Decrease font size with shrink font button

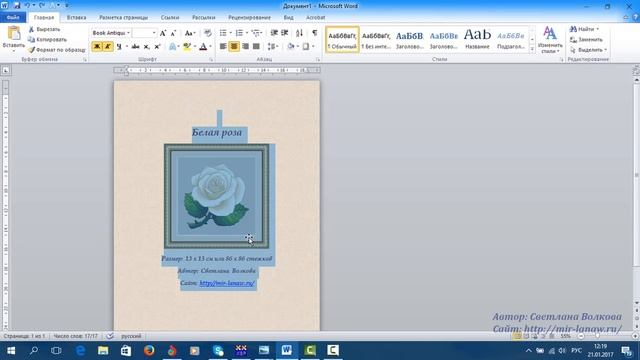pyautogui.click(x=173, y=33)
